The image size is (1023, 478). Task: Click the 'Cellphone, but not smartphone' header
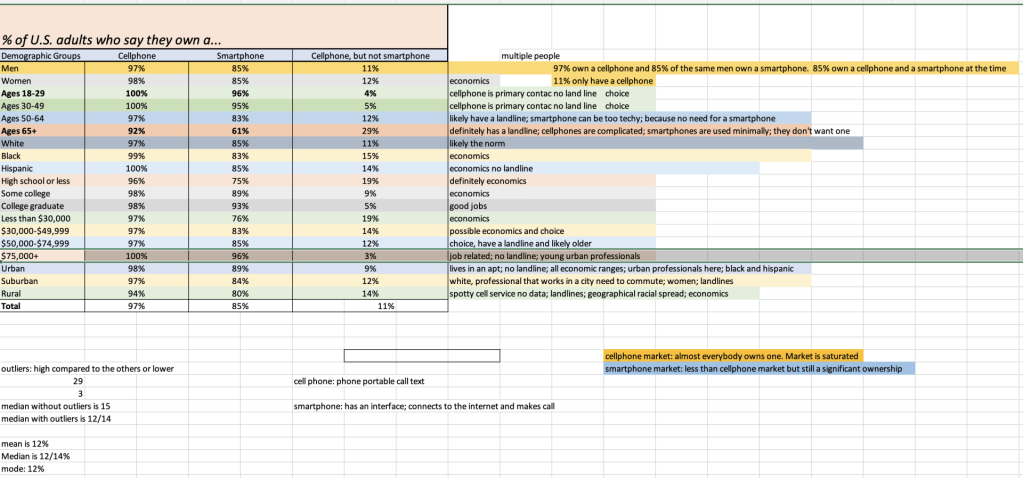point(370,56)
